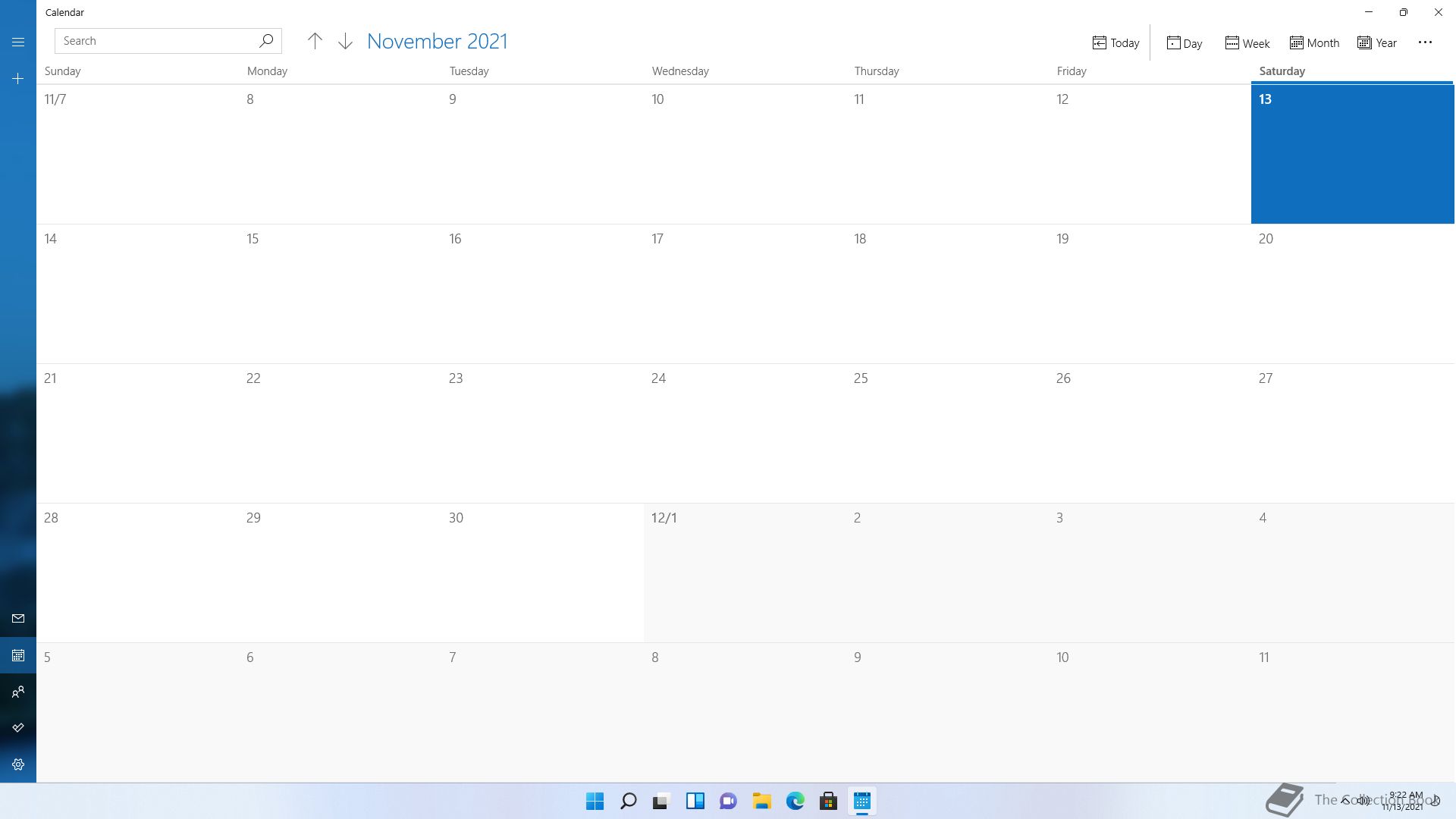Open the To Do checkmark icon

coord(18,728)
